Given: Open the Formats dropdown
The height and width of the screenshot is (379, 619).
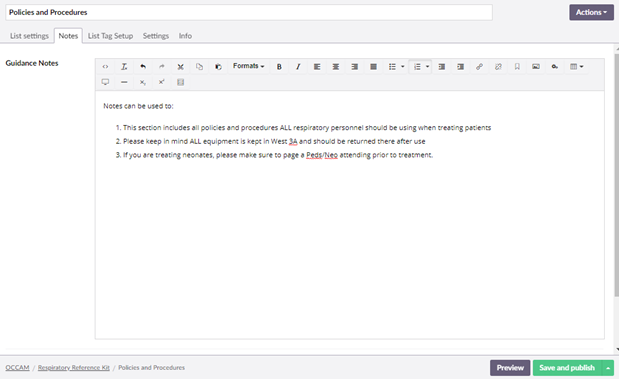Looking at the screenshot, I should 248,66.
